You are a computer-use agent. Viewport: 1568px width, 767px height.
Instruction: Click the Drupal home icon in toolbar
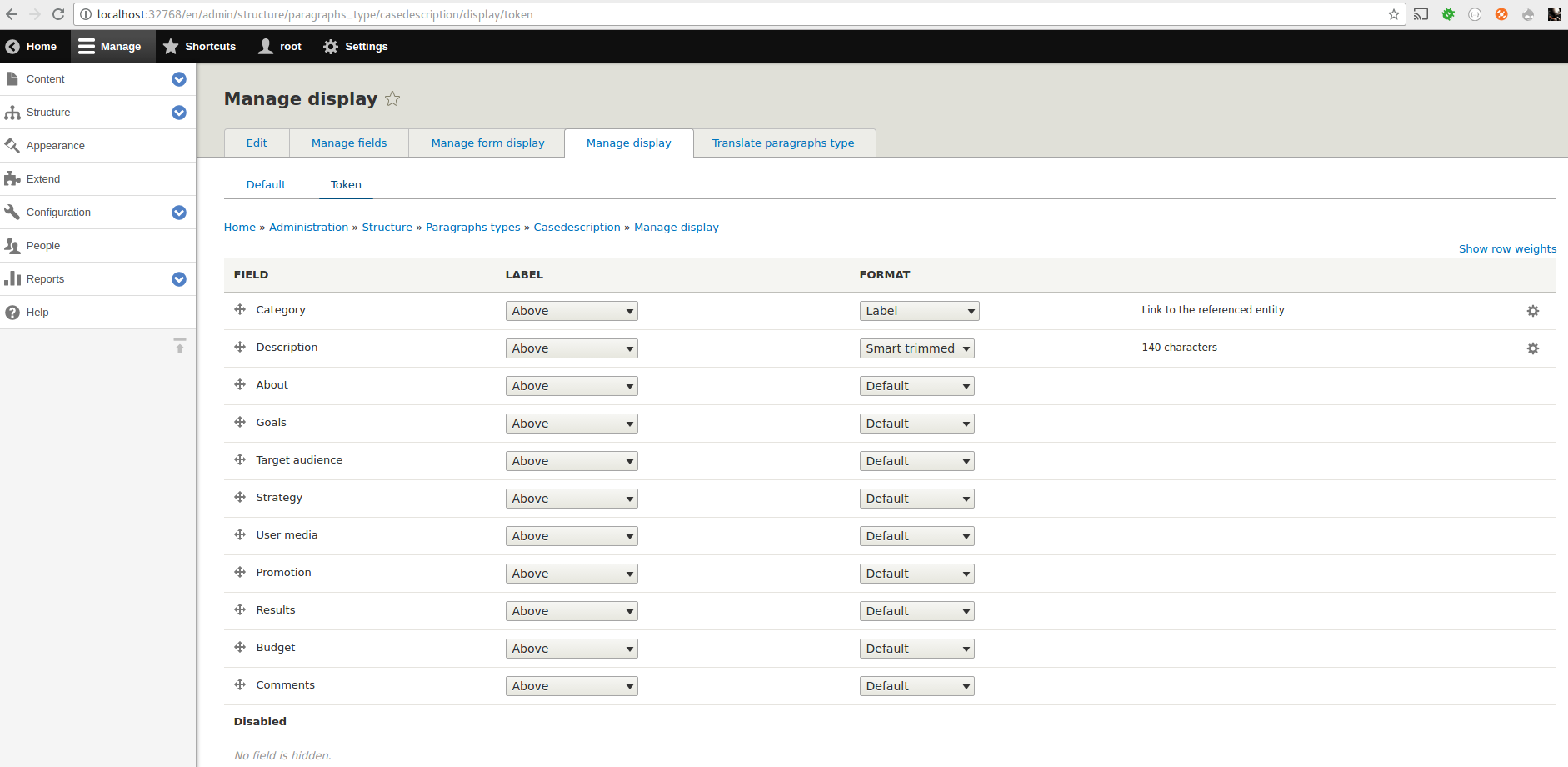[12, 46]
